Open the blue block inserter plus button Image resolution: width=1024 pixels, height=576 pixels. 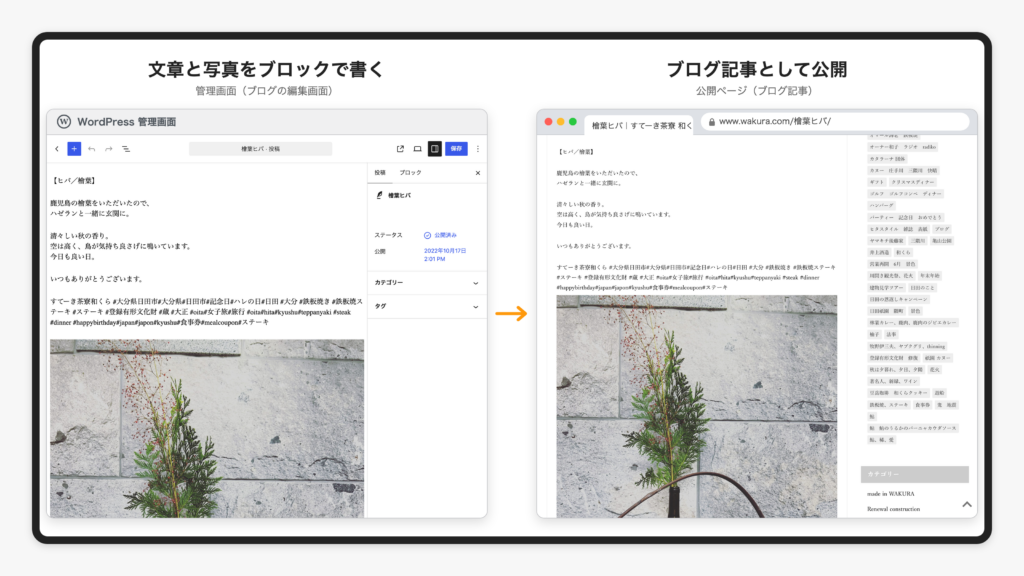(x=74, y=149)
